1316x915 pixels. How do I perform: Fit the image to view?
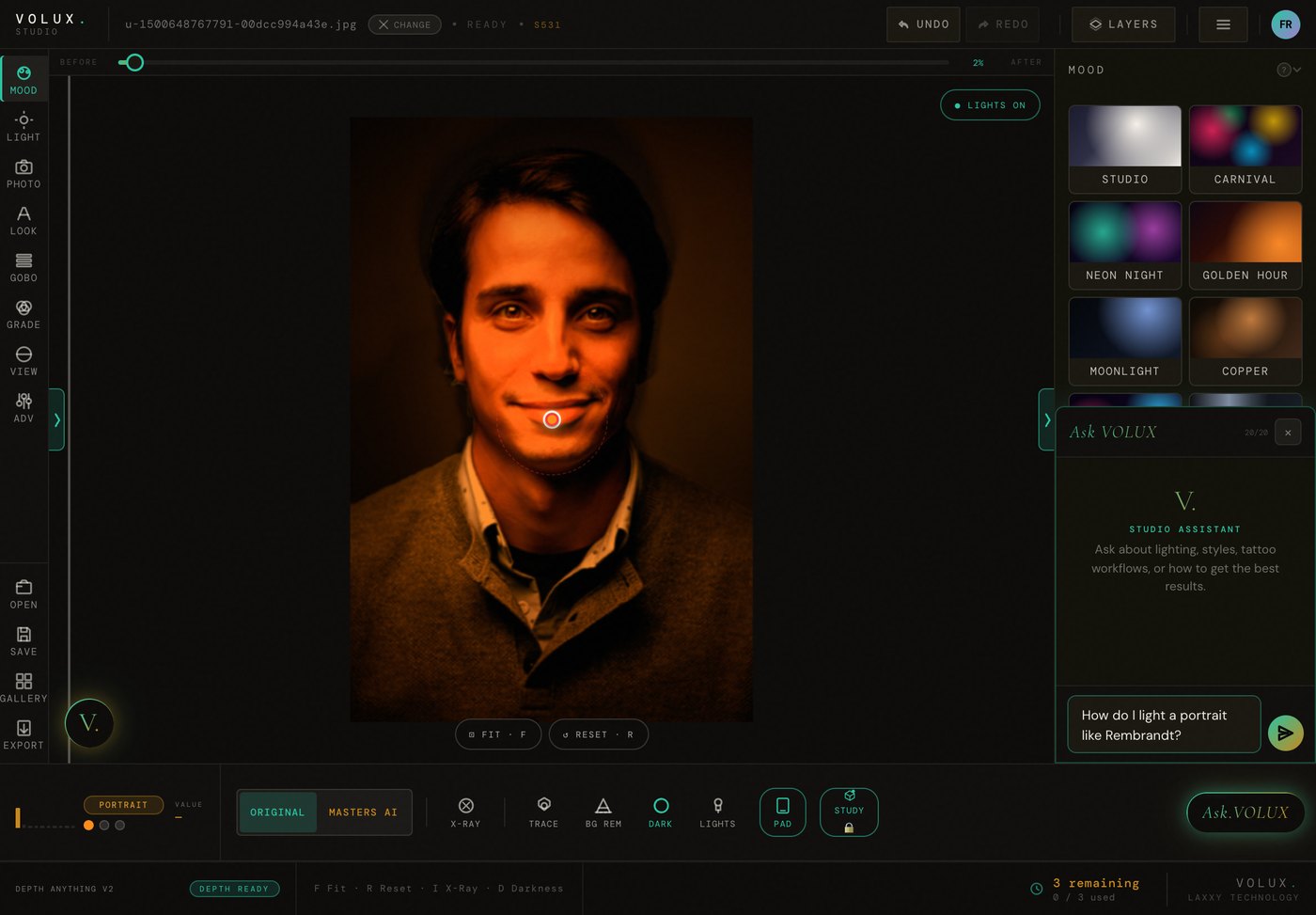pyautogui.click(x=498, y=734)
